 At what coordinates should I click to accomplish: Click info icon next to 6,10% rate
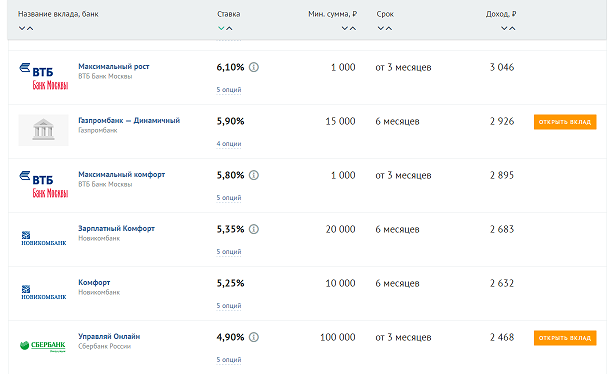[x=254, y=67]
